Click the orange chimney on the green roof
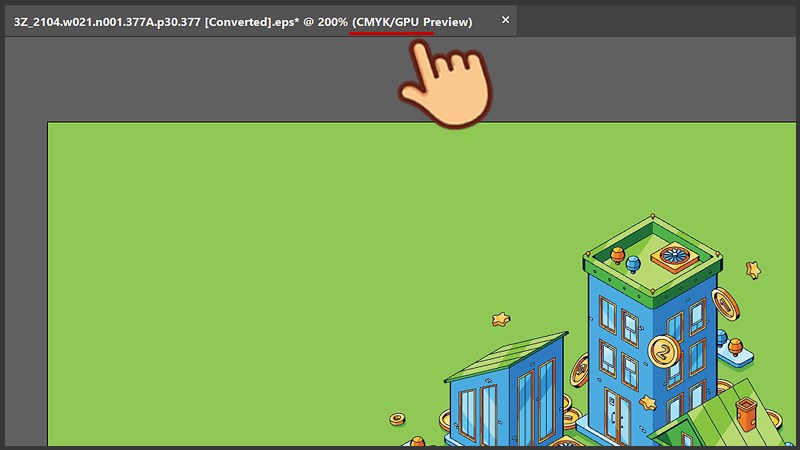 click(x=744, y=413)
